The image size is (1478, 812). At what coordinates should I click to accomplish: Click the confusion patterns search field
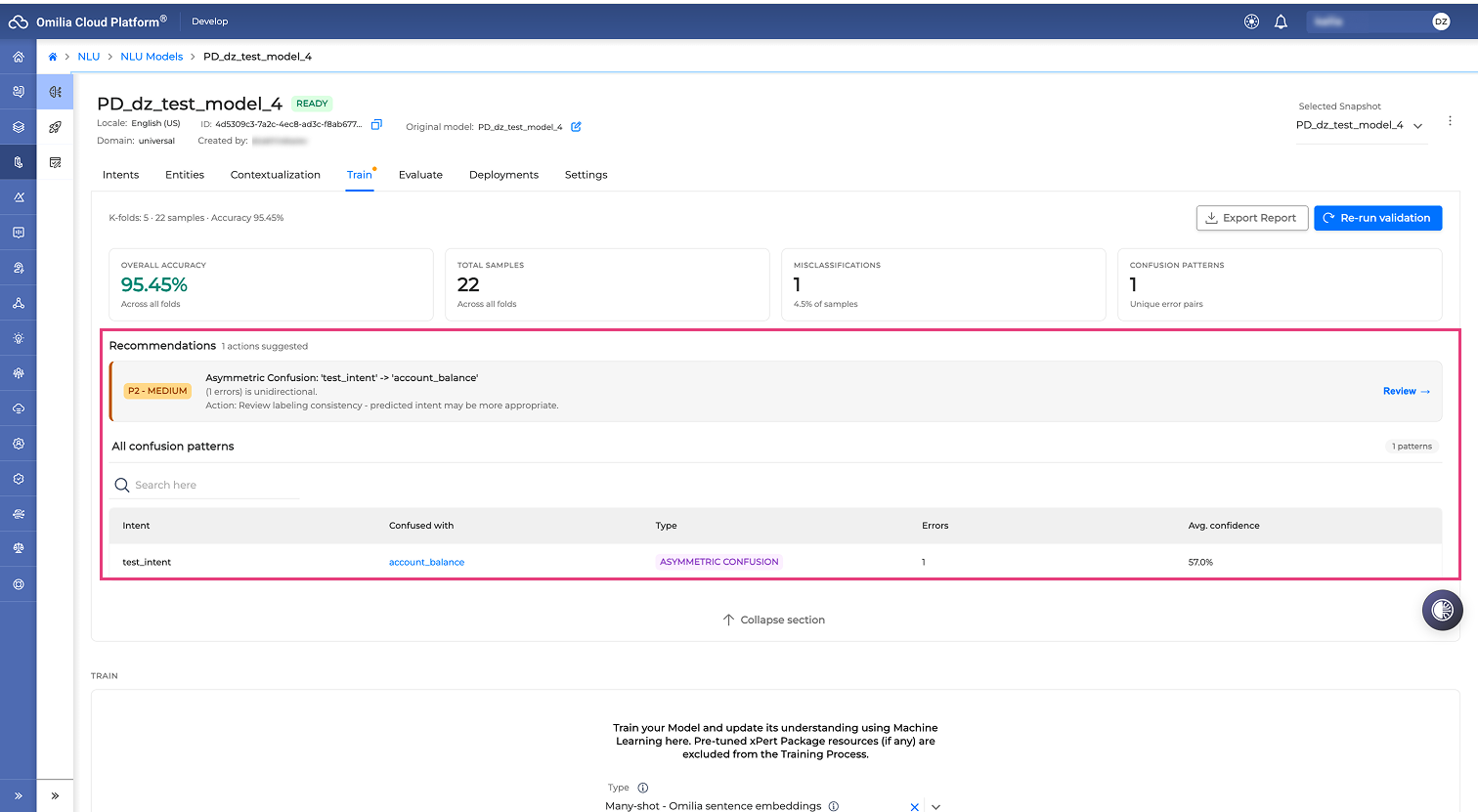point(205,485)
